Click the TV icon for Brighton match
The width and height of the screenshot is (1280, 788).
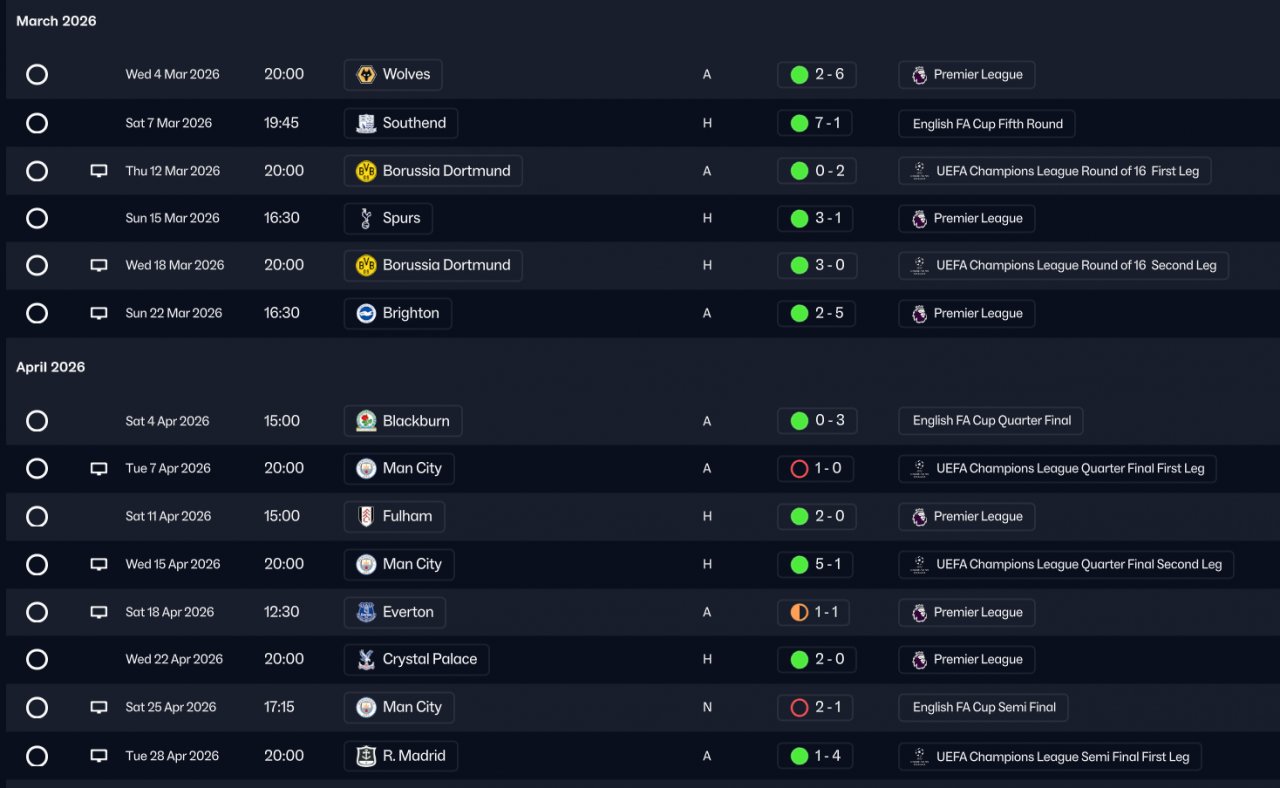pos(99,313)
